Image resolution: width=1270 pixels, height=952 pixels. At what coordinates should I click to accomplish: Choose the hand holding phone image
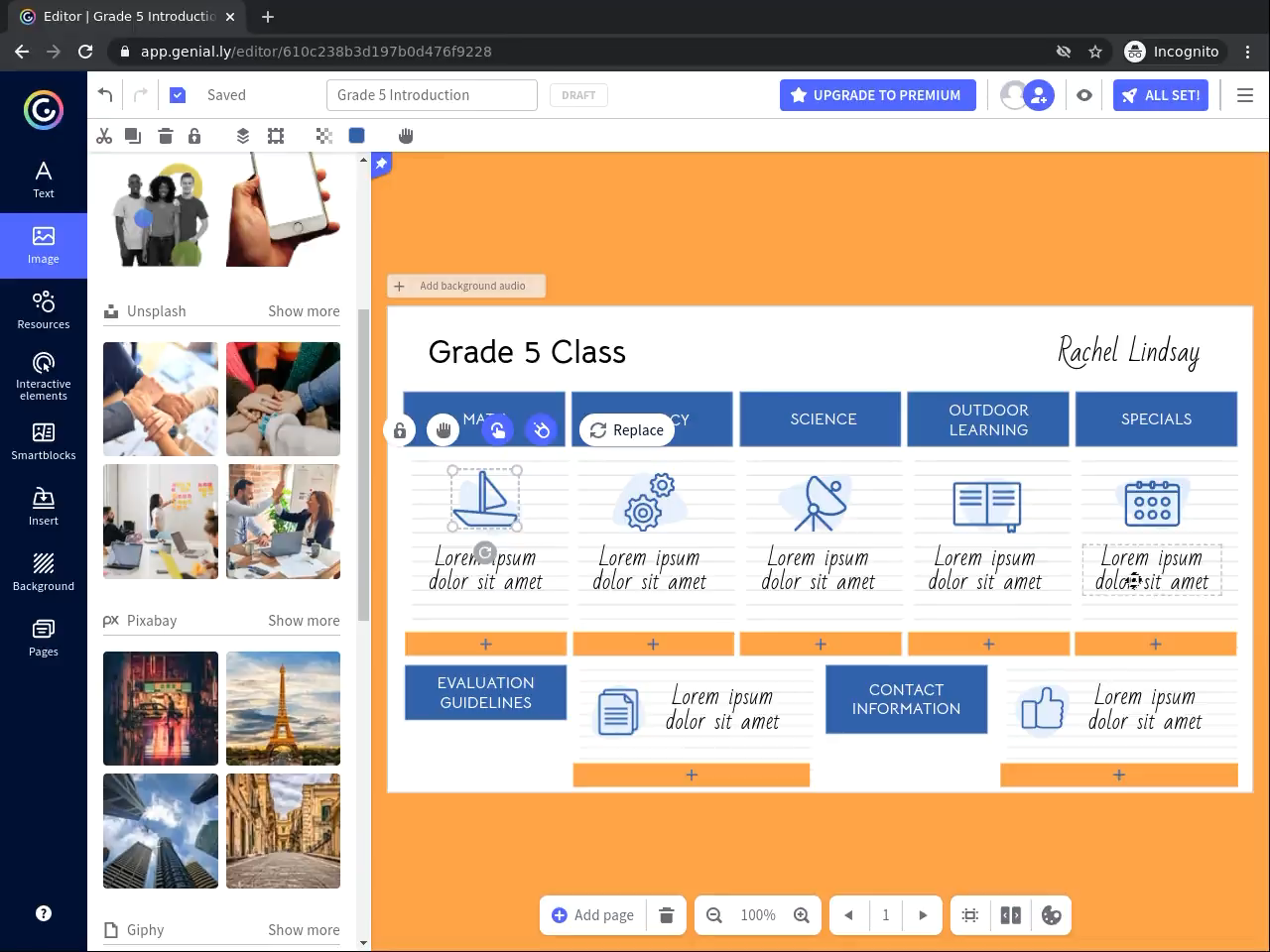coord(283,209)
